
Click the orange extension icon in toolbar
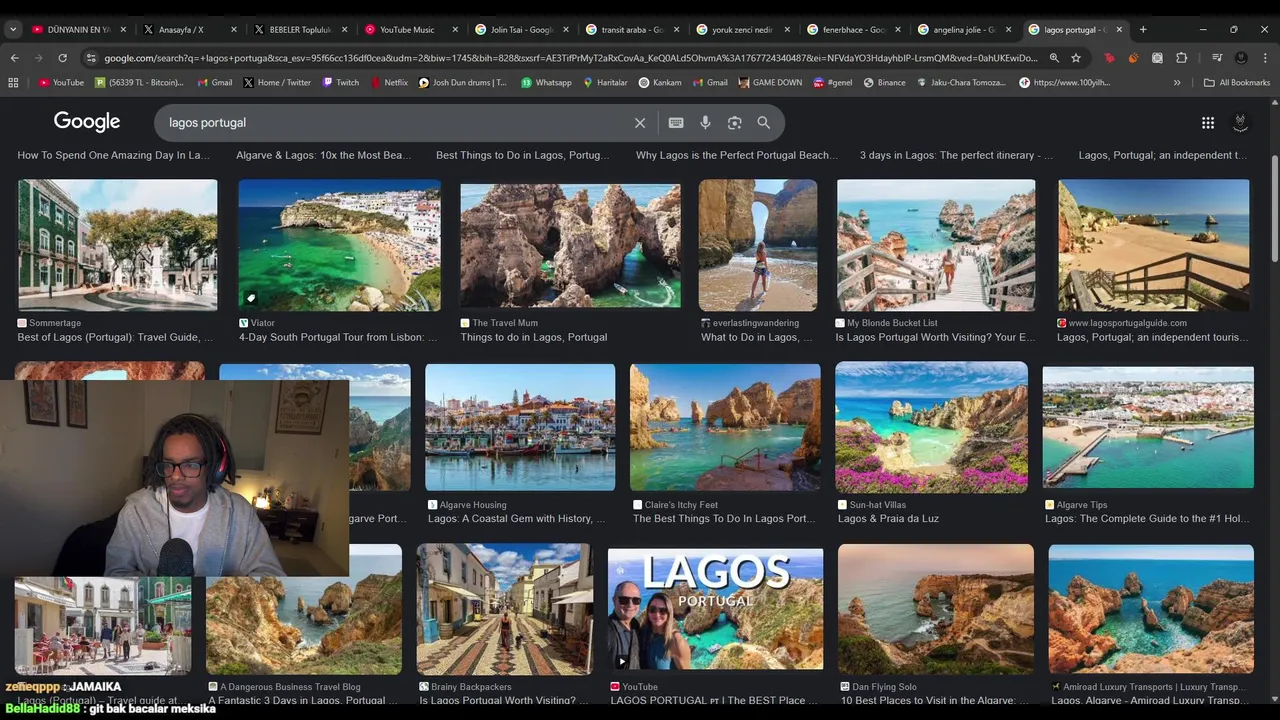click(x=1133, y=58)
